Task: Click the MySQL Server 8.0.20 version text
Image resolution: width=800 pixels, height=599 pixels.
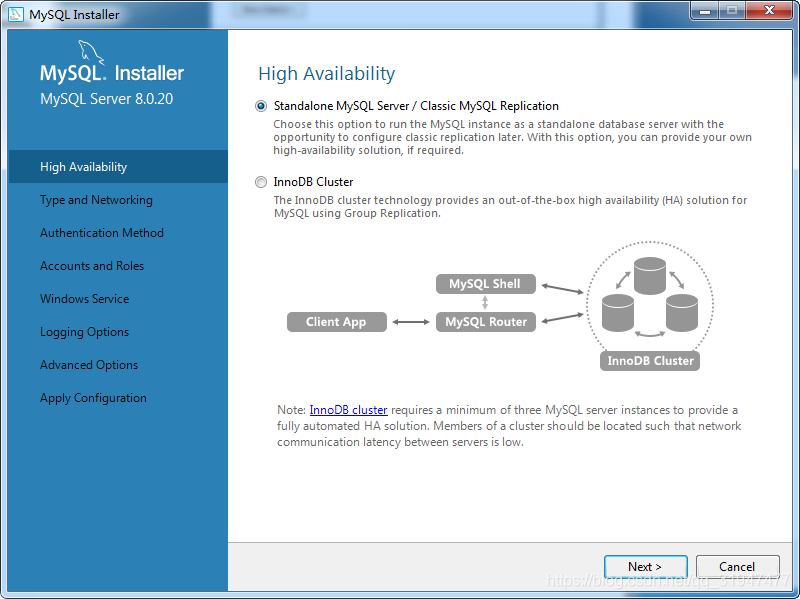Action: point(107,99)
